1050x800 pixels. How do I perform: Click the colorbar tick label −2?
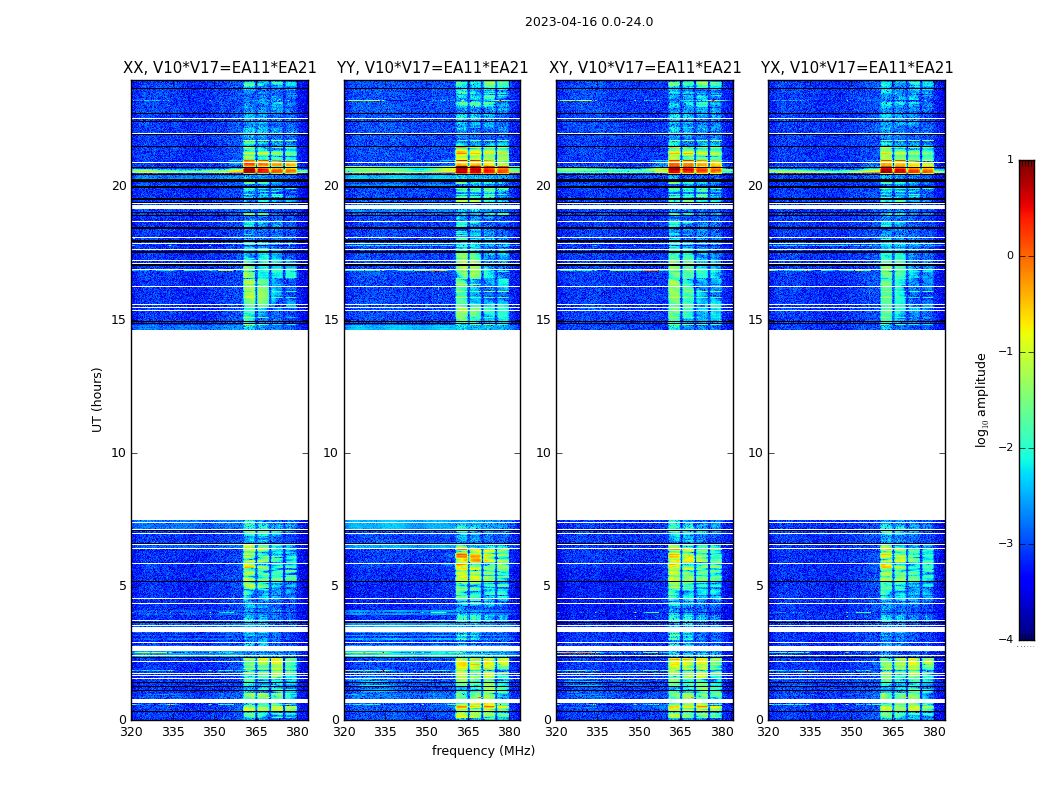[1009, 449]
